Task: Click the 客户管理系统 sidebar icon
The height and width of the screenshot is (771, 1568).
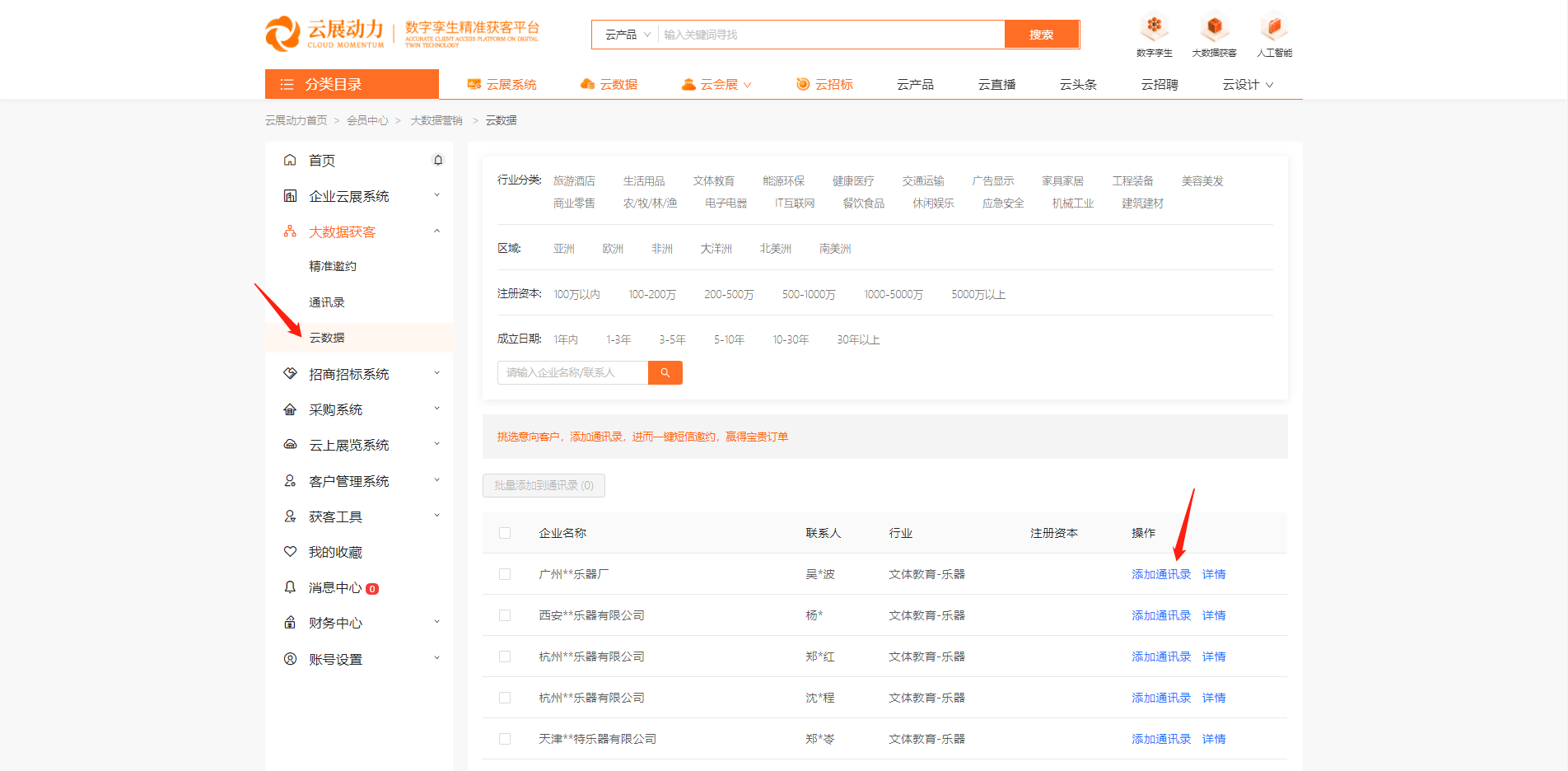Action: click(x=289, y=480)
